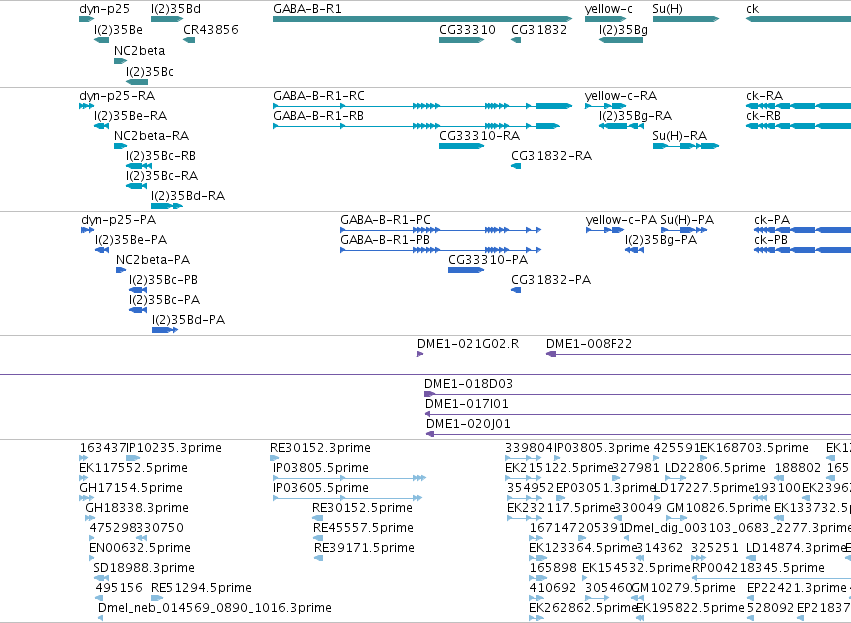Select EST RE30152.3prime
851x623 pixels.
point(275,458)
